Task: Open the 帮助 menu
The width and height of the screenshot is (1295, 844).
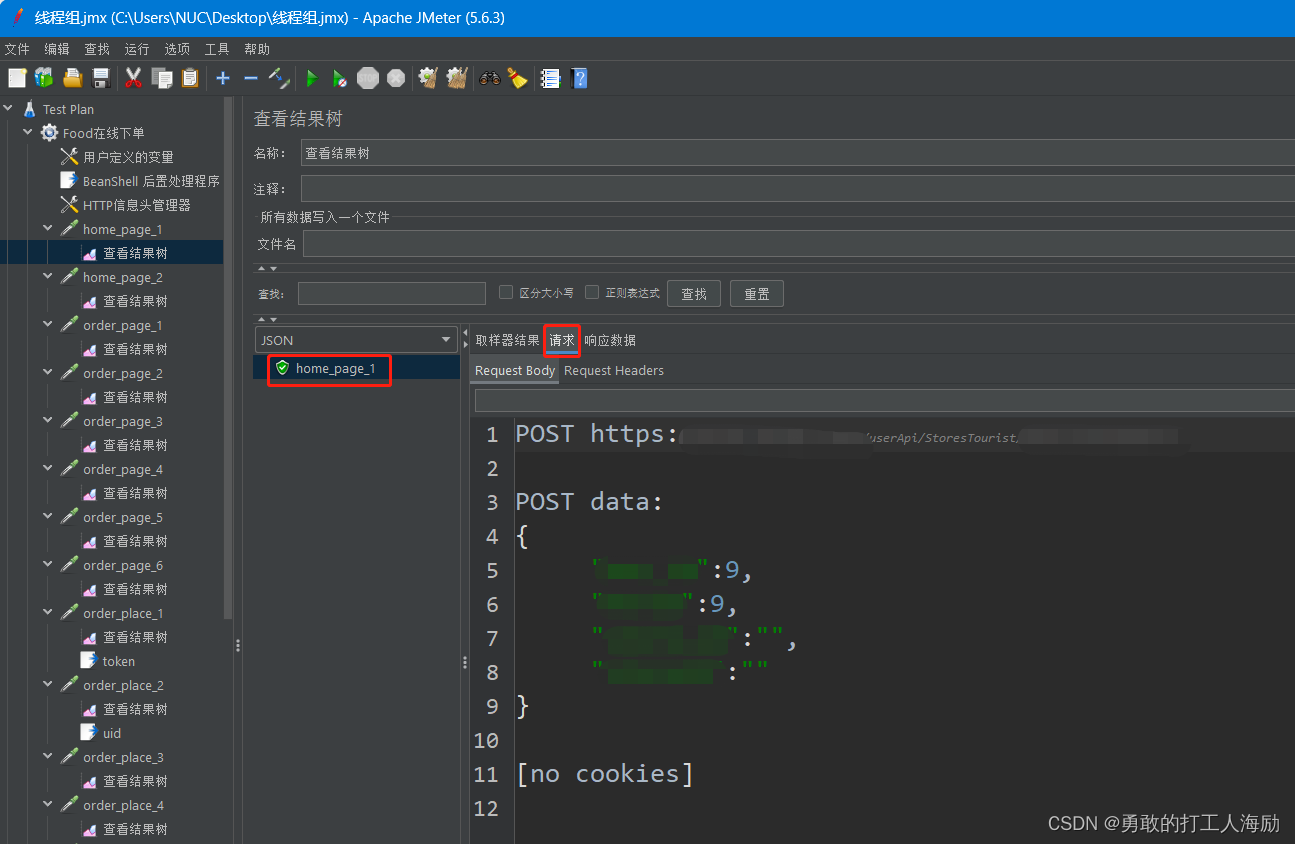Action: tap(257, 49)
